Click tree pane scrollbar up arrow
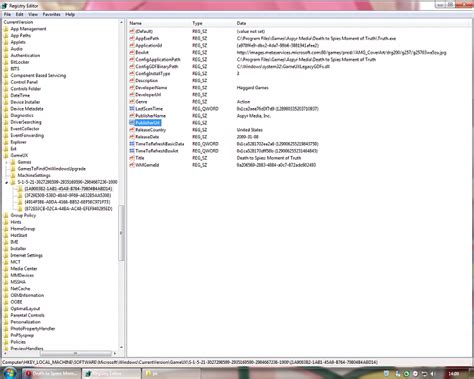474x379 pixels. [x=121, y=22]
